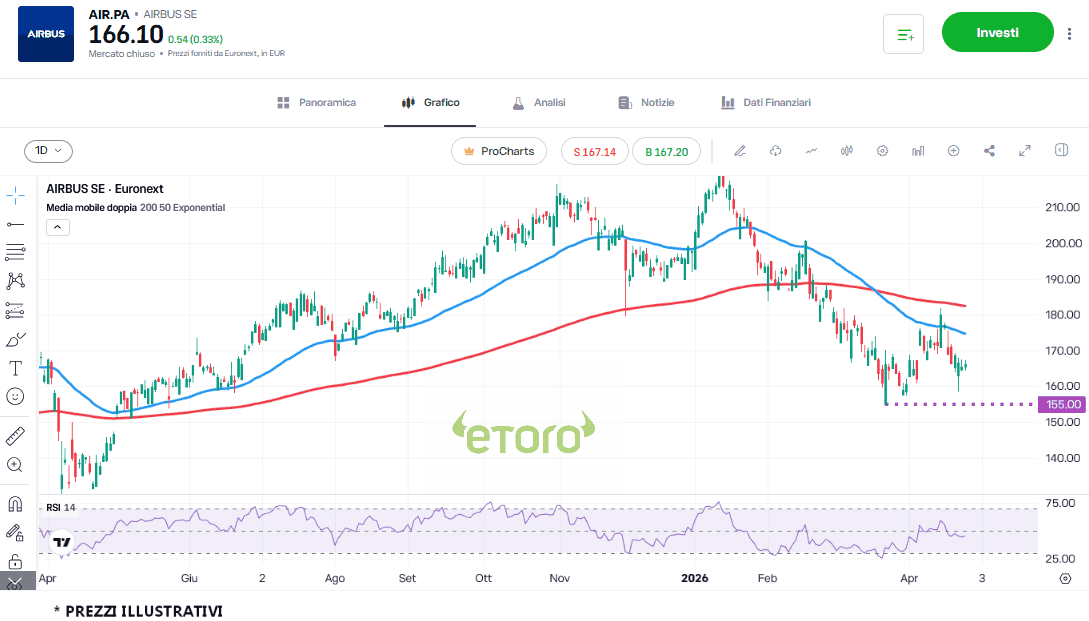Open the 1D timeframe dropdown

(x=48, y=151)
